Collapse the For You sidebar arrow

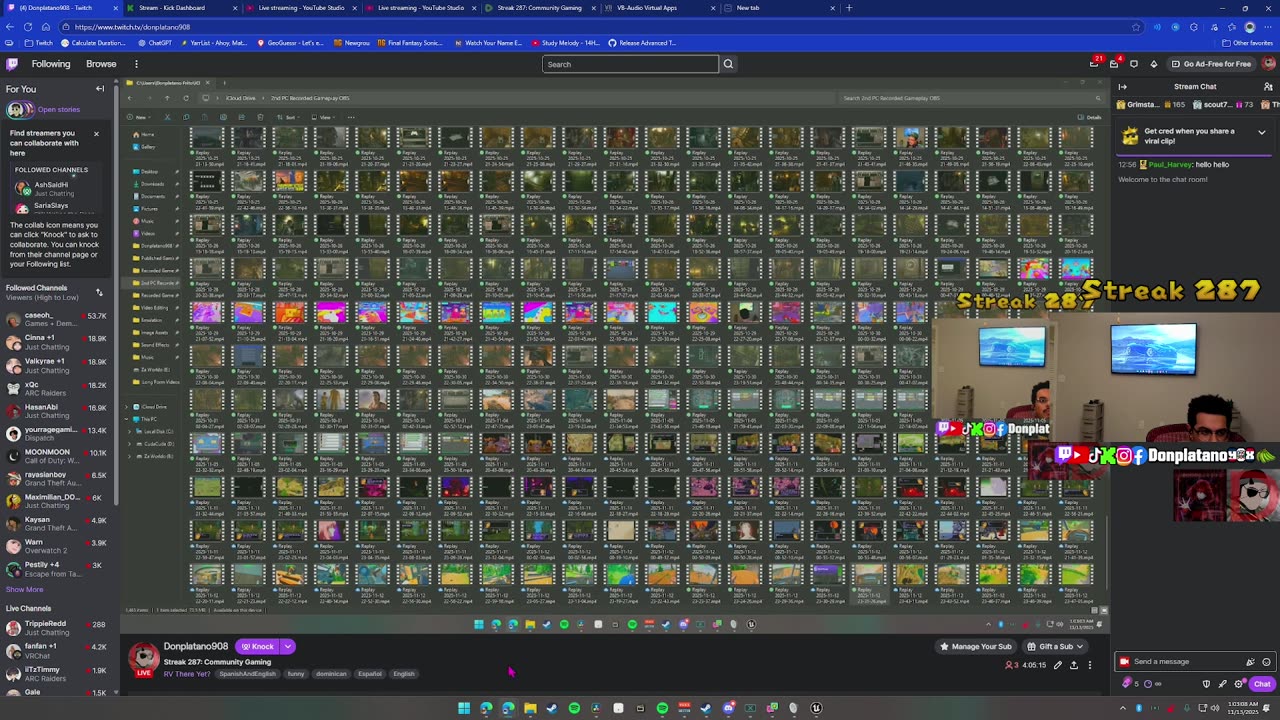click(100, 89)
